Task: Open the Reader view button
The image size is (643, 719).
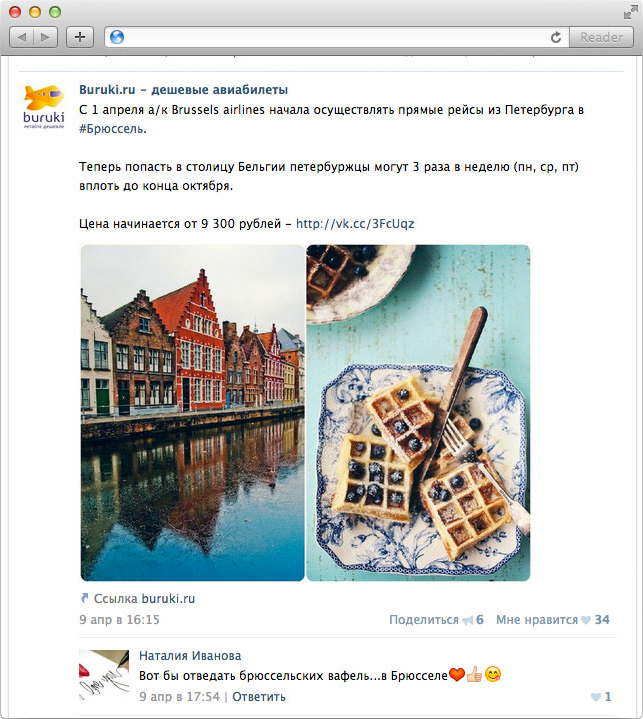Action: [601, 37]
